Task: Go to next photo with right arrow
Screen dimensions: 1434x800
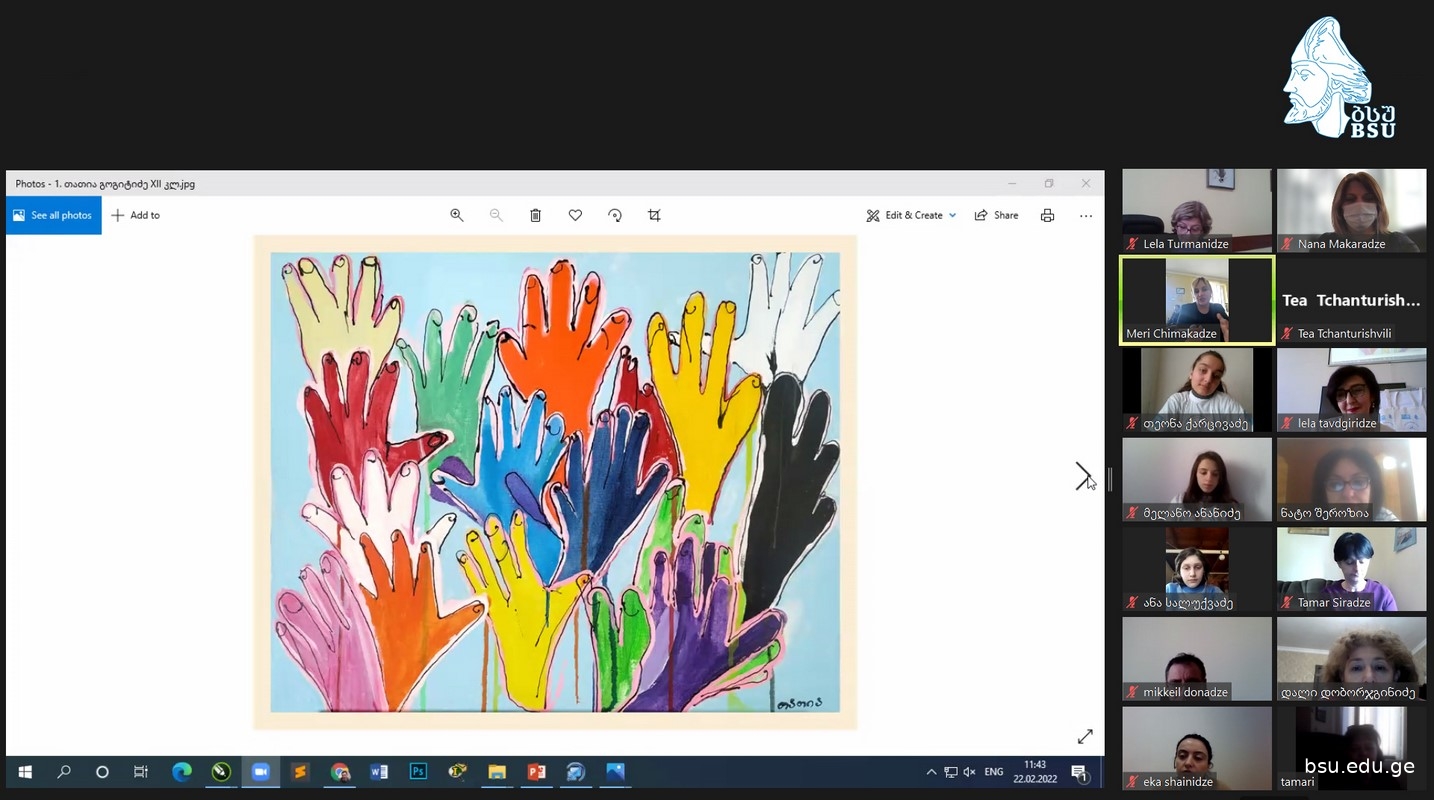Action: 1082,476
